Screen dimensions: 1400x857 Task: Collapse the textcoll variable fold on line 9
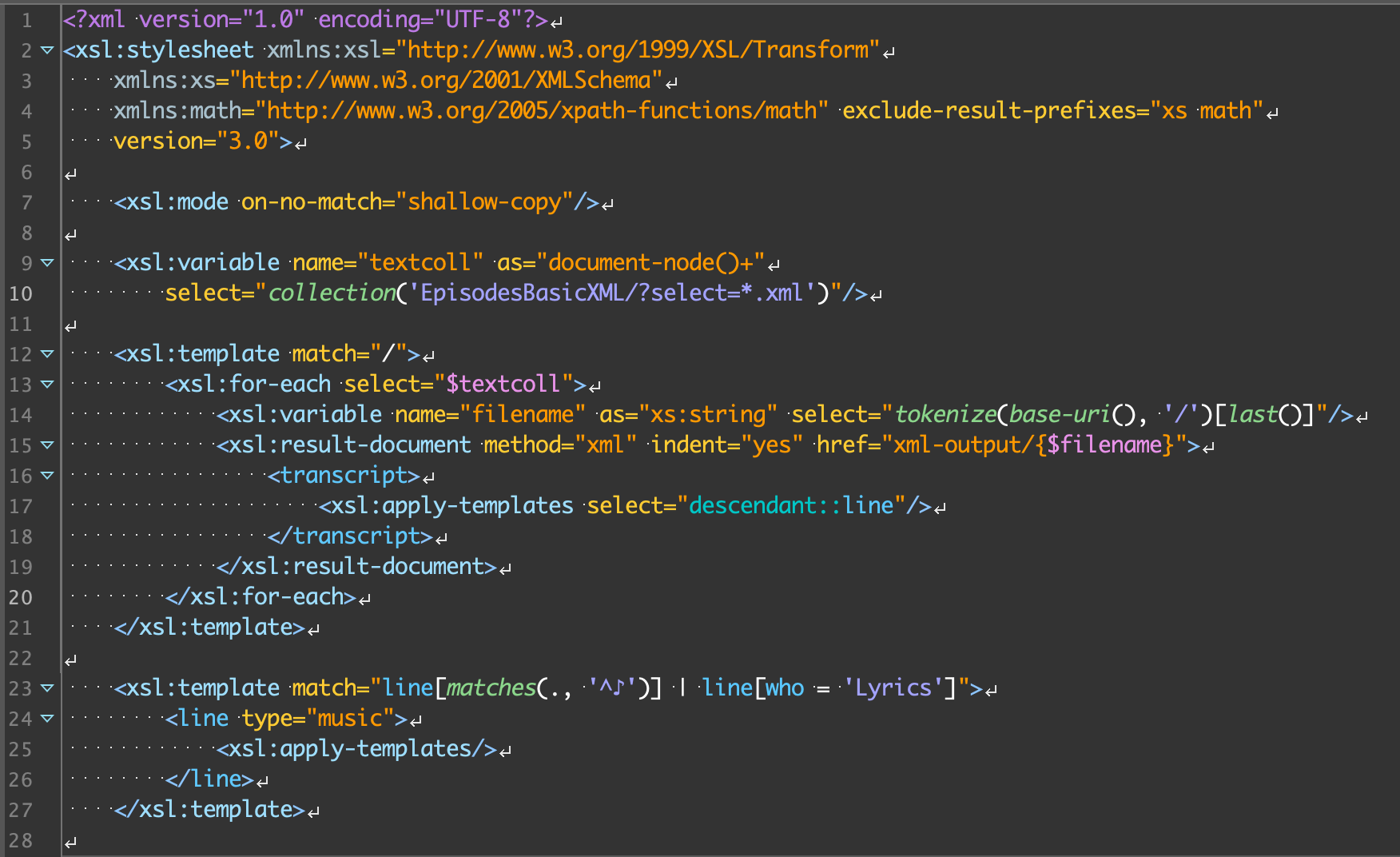47,263
